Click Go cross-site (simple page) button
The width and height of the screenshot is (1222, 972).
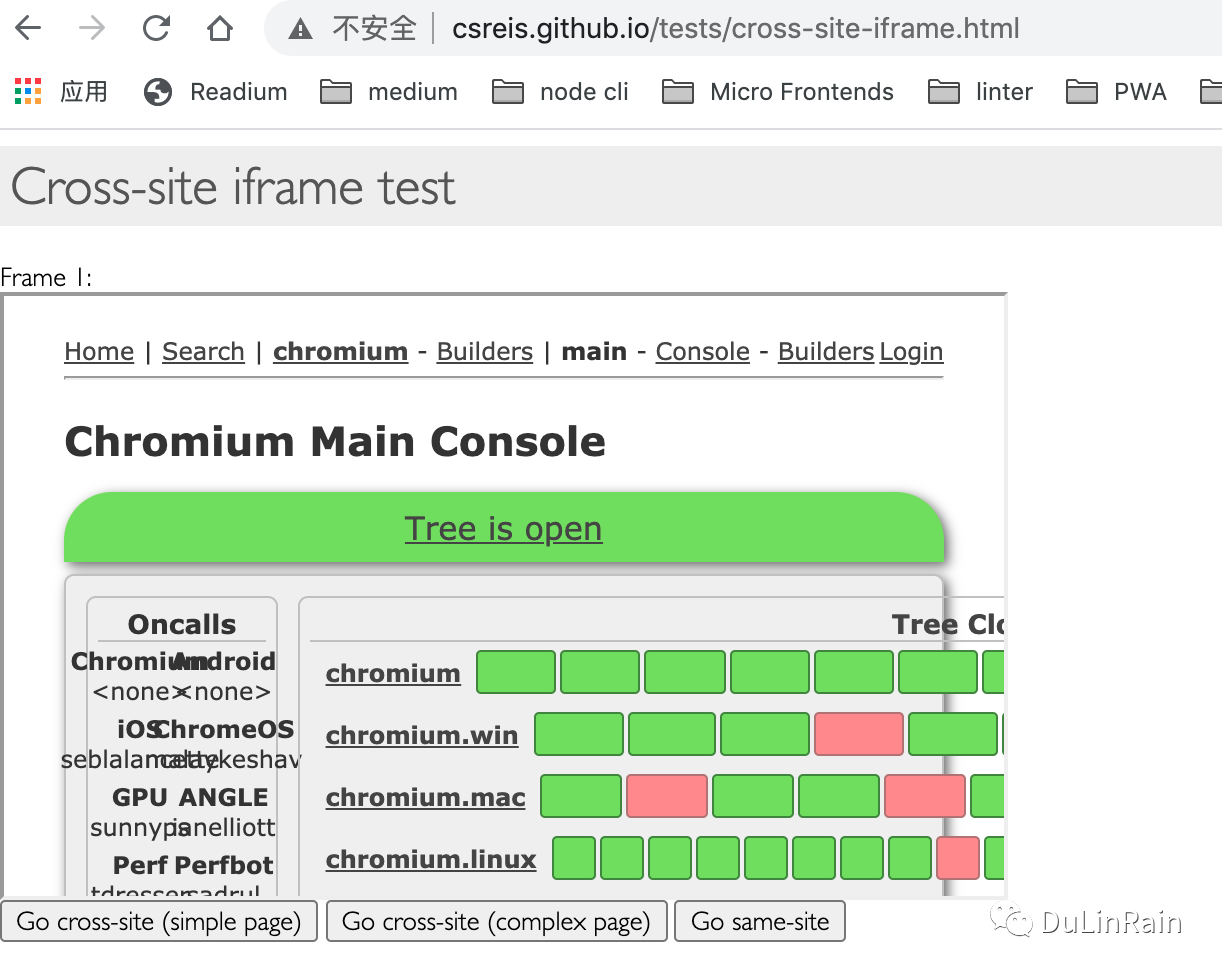[159, 921]
